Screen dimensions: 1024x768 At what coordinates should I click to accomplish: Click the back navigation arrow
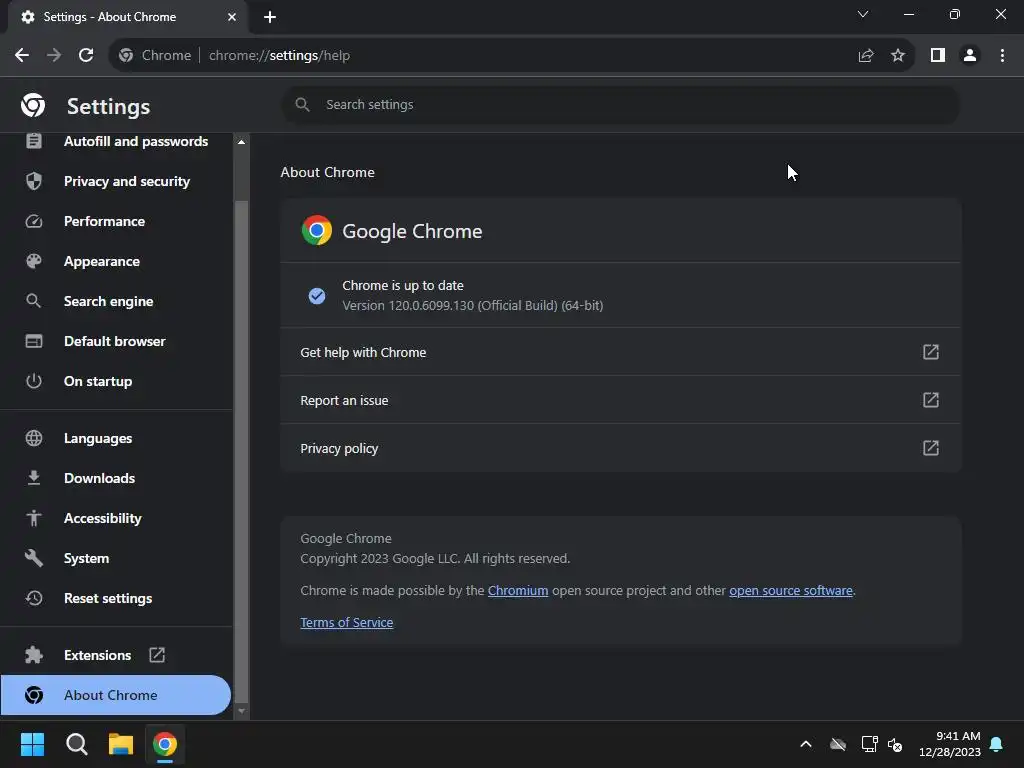(22, 56)
